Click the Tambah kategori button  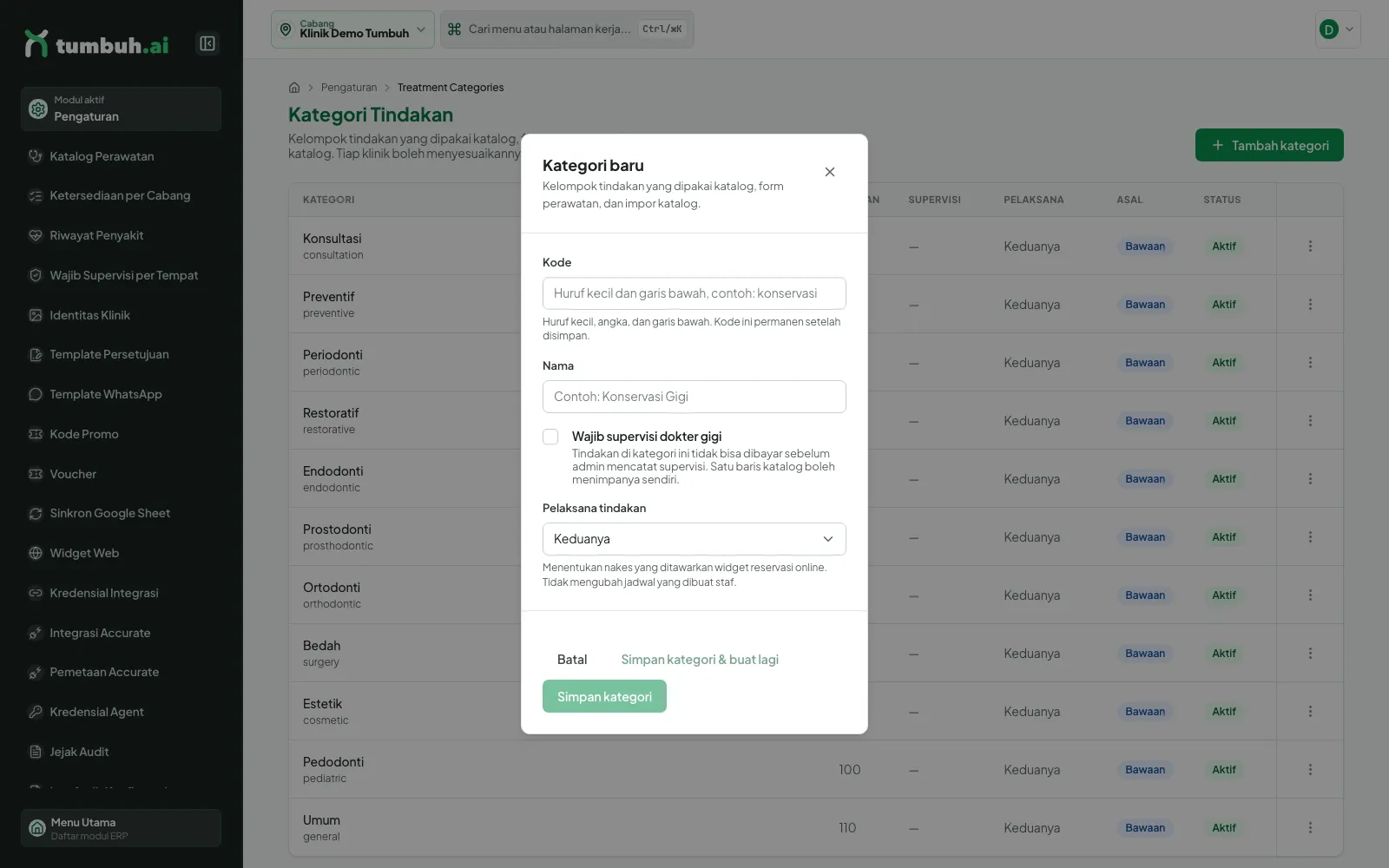[x=1269, y=145]
